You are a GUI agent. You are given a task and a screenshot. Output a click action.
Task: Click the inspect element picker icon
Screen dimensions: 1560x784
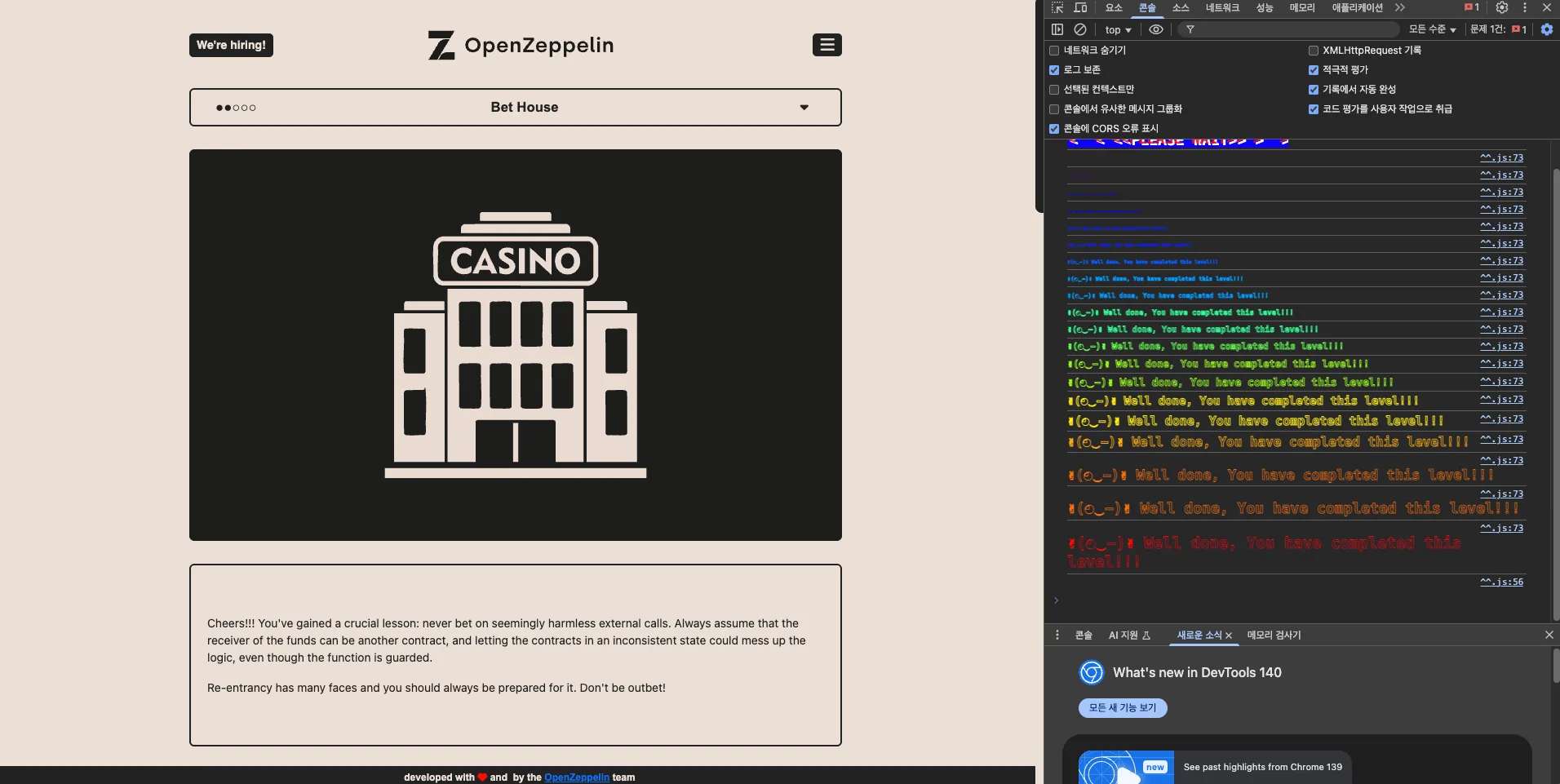(x=1057, y=7)
